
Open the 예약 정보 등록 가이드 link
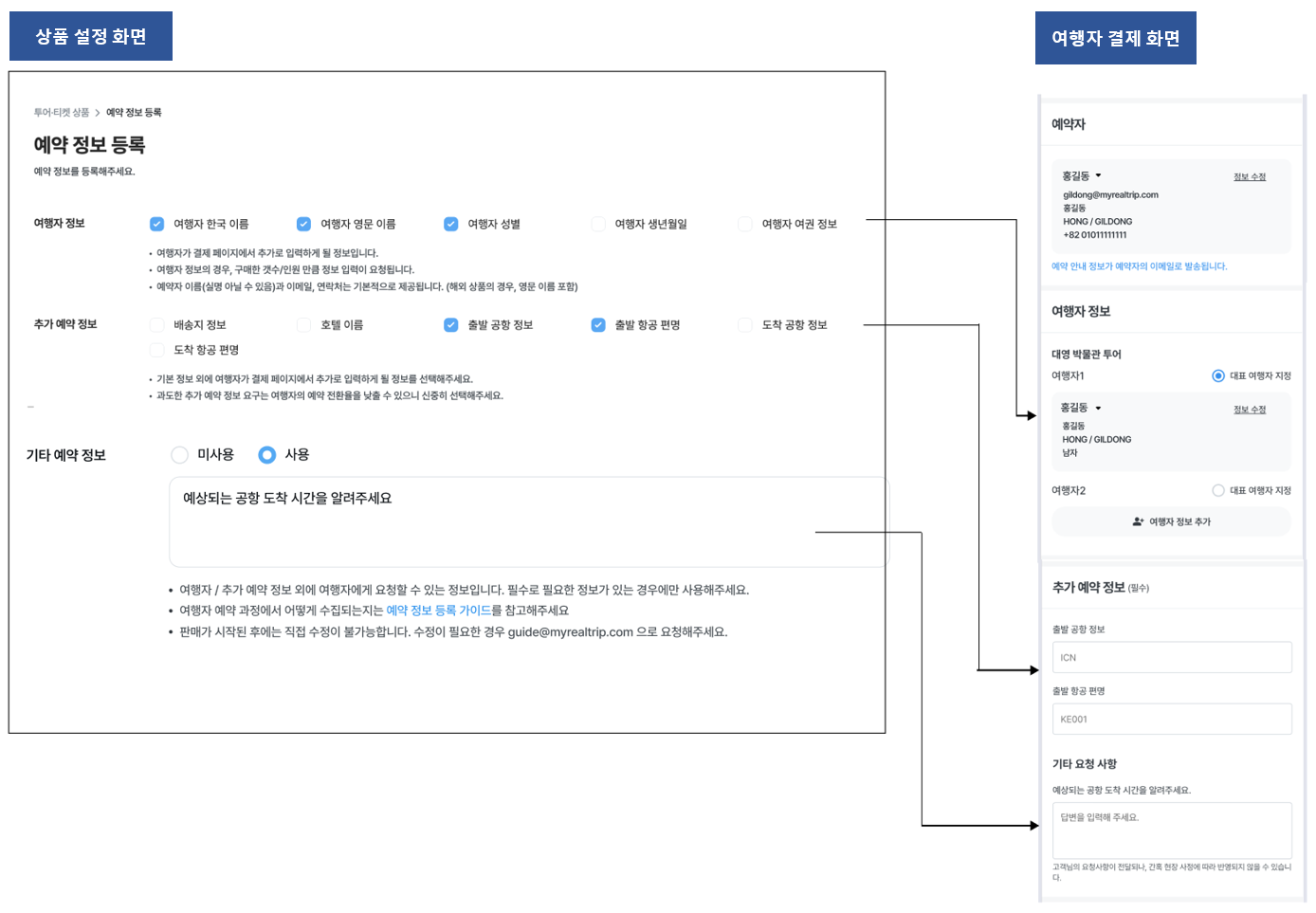tap(438, 611)
